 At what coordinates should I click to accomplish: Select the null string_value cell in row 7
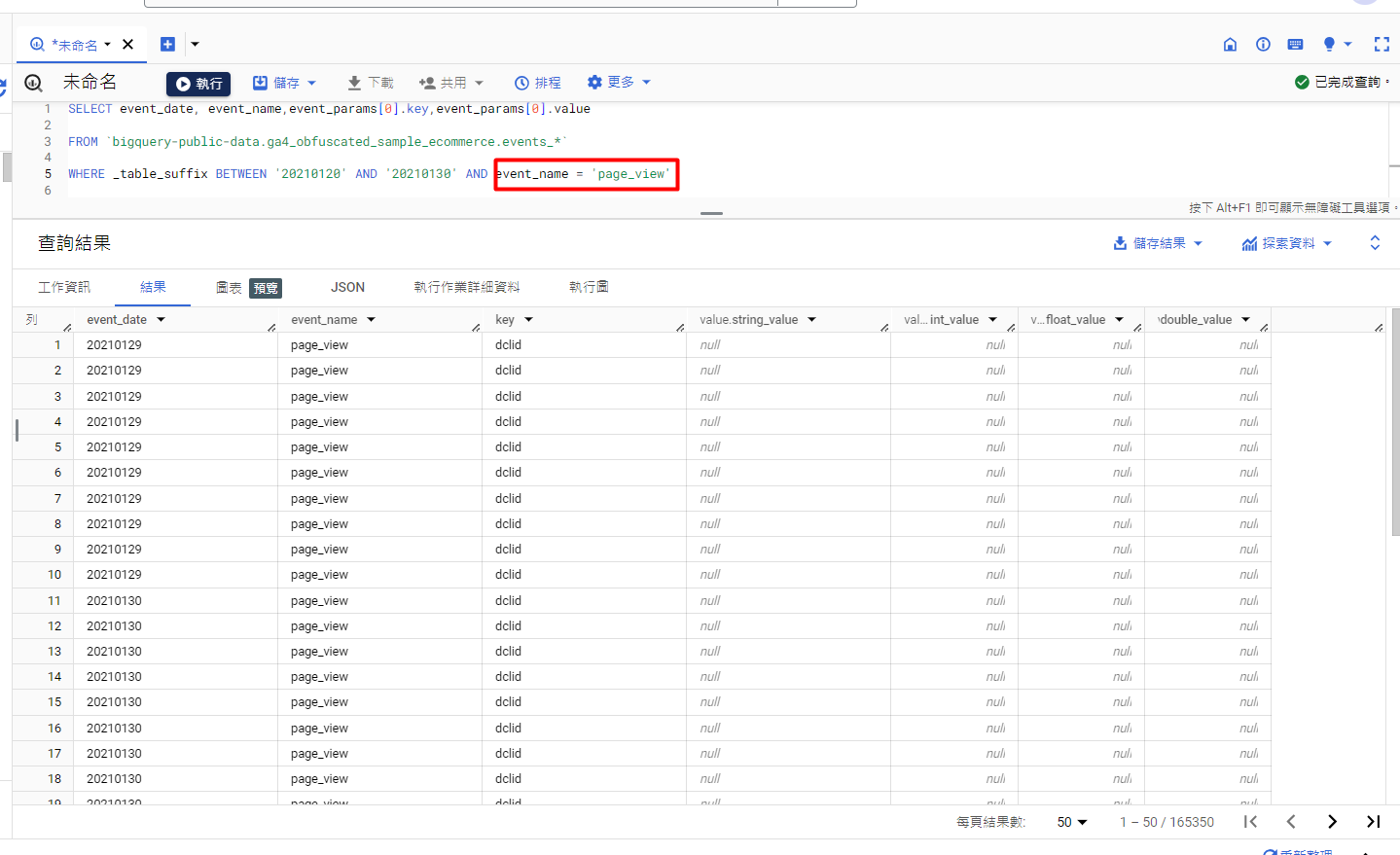[x=788, y=499]
